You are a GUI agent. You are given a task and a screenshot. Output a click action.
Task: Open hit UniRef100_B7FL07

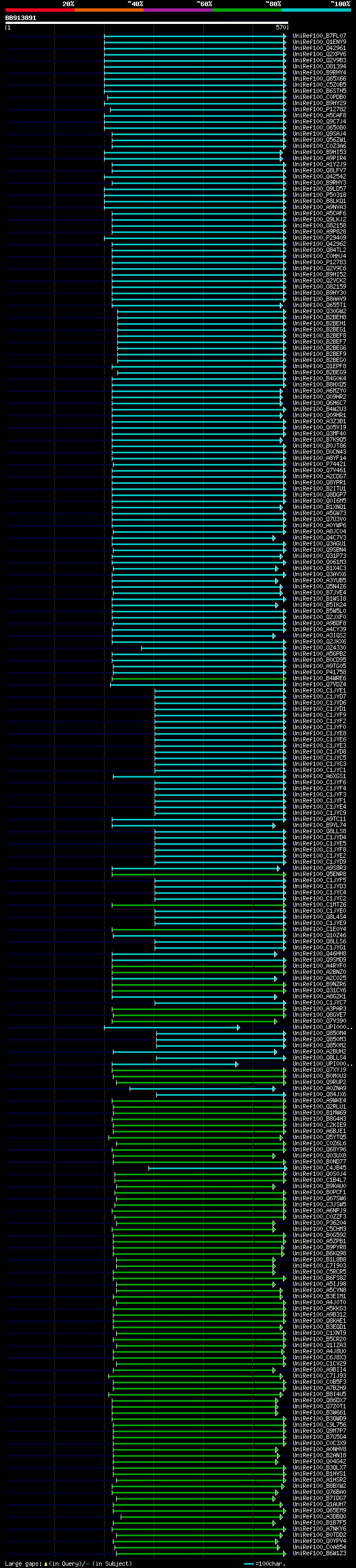(x=319, y=36)
